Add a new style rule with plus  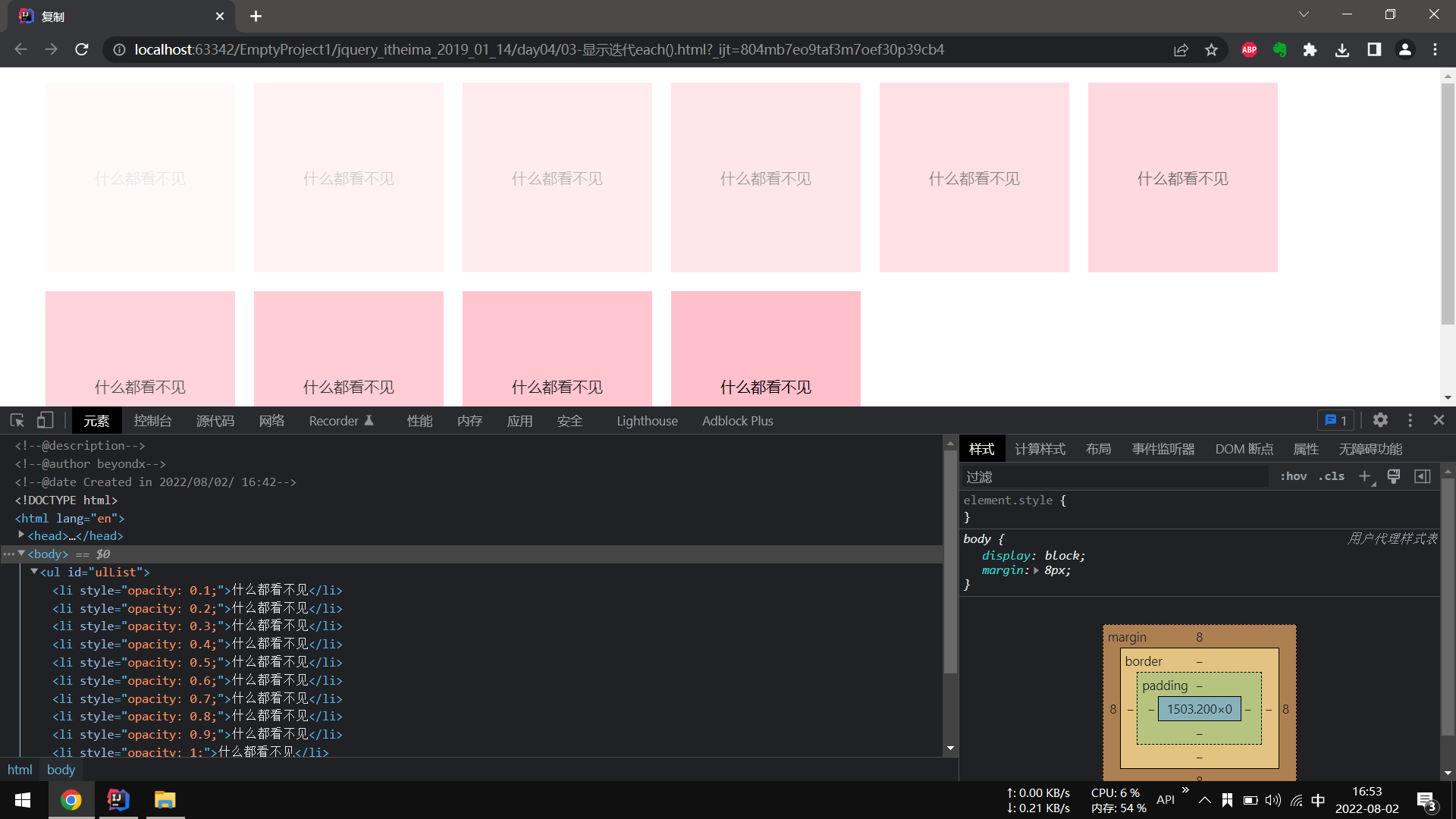(1365, 476)
